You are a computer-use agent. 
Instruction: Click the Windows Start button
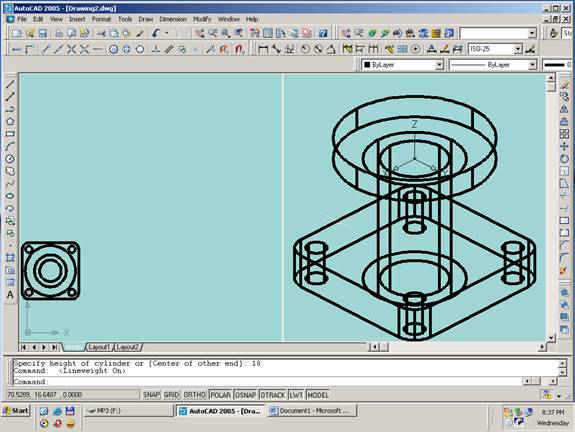(x=15, y=411)
